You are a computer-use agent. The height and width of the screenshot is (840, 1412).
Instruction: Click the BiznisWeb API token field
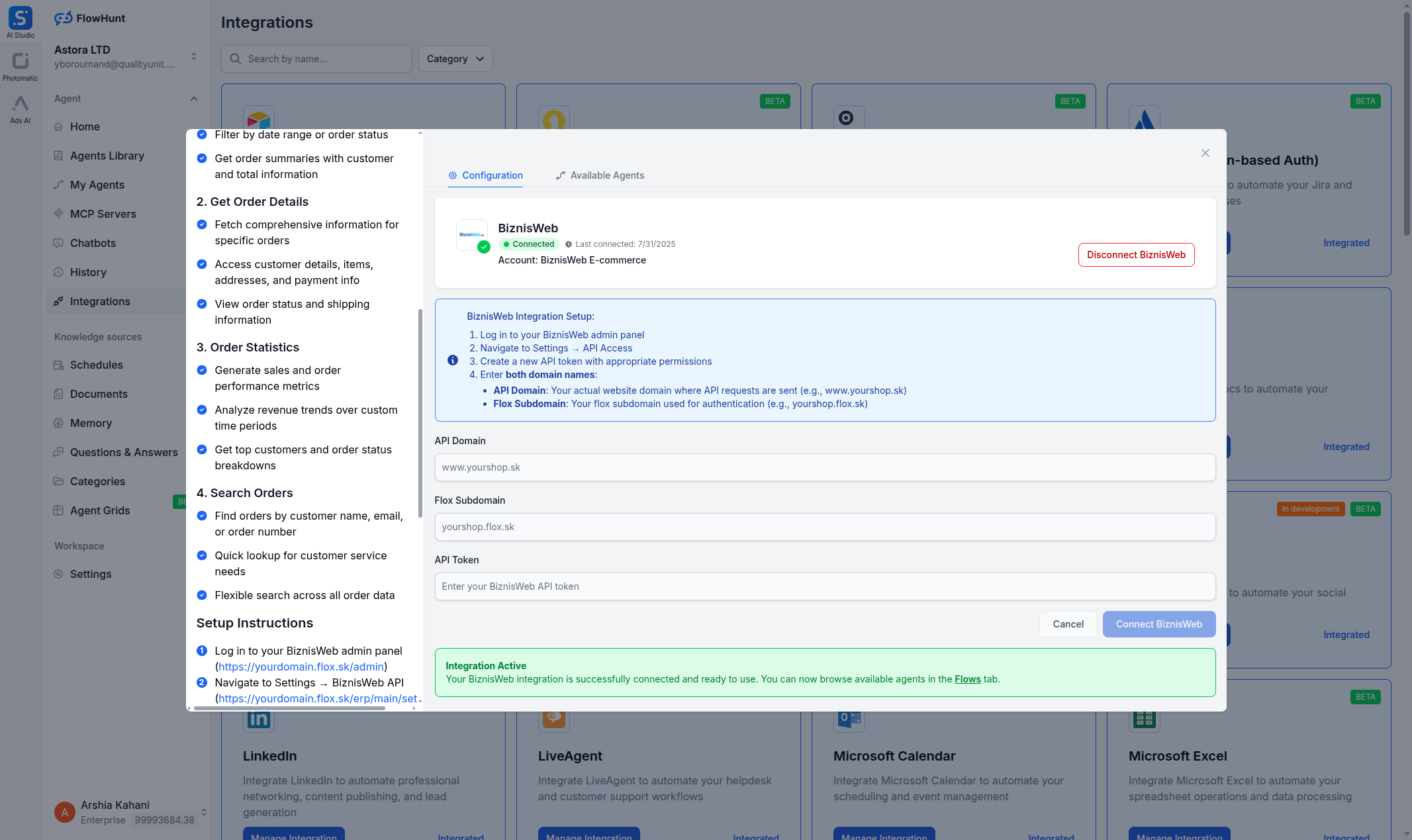point(824,586)
